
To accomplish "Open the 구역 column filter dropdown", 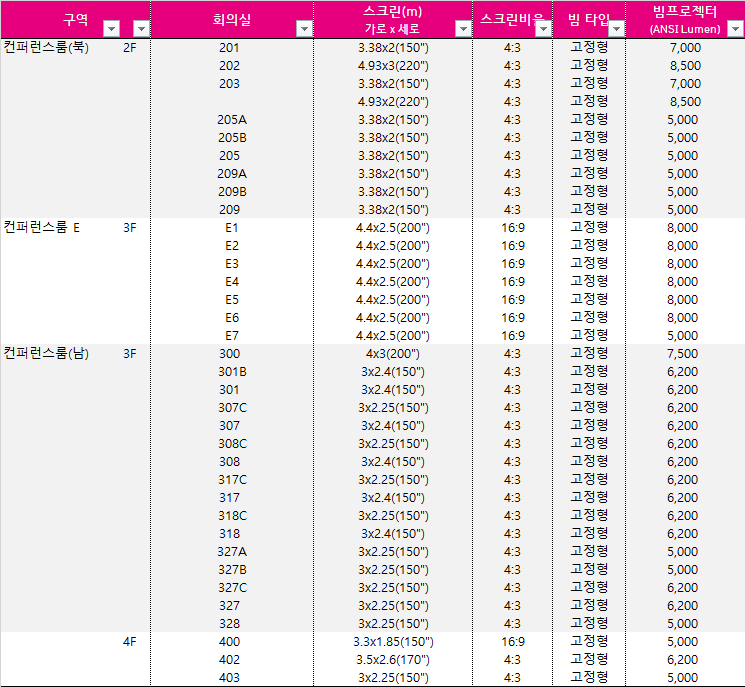I will tap(112, 29).
